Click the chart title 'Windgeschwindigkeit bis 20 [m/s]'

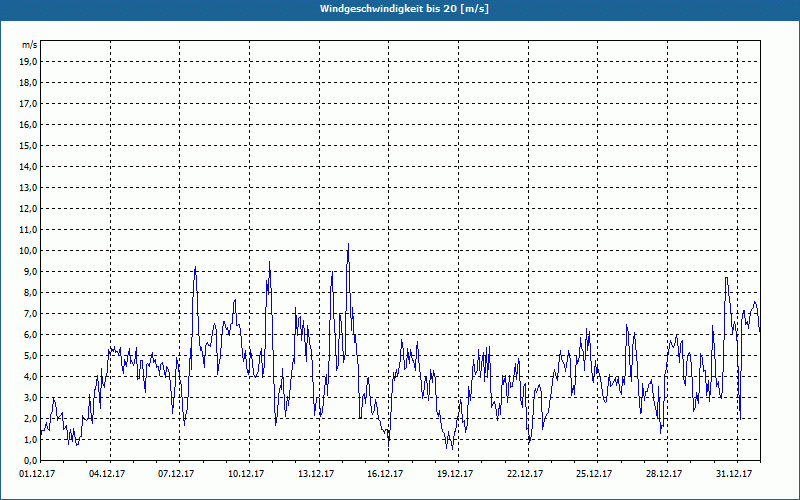(x=404, y=9)
